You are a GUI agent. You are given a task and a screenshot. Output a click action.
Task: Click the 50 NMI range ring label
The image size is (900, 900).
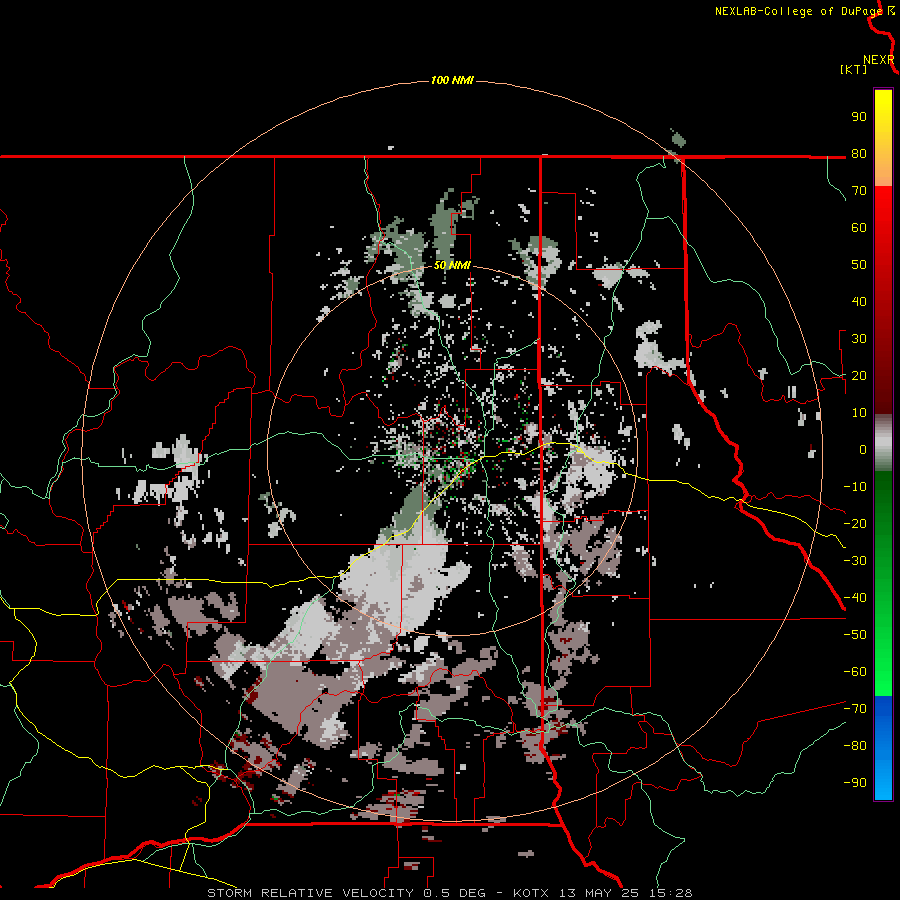point(452,265)
